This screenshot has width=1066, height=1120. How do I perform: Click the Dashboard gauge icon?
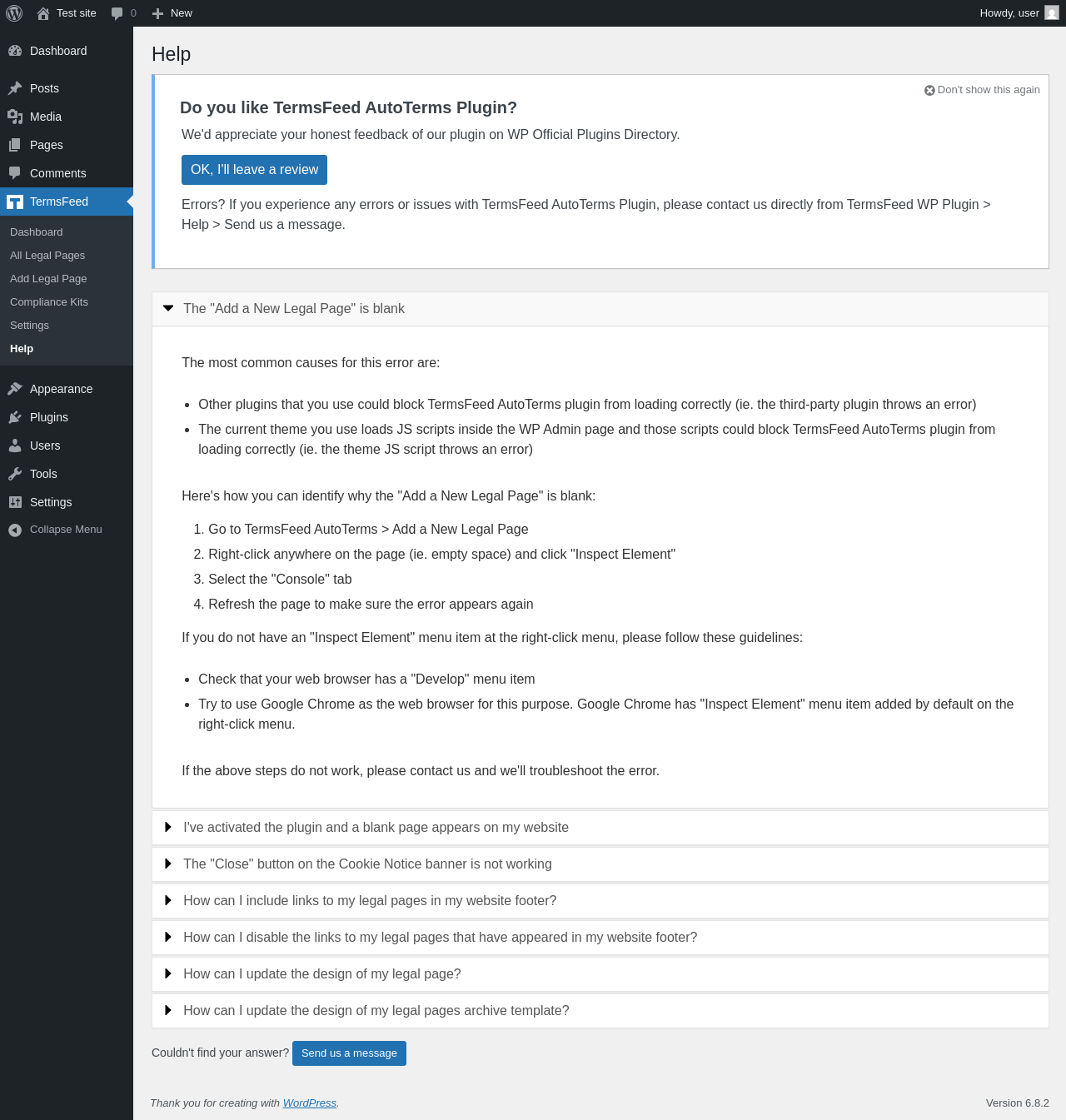(15, 51)
